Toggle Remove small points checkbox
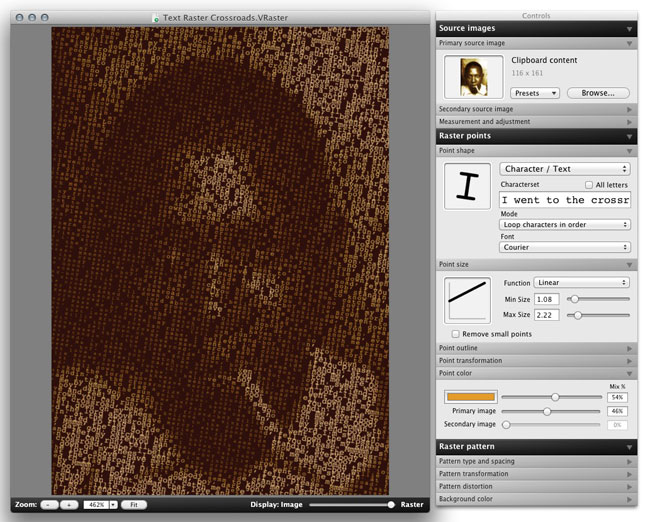This screenshot has height=522, width=650. pyautogui.click(x=456, y=333)
